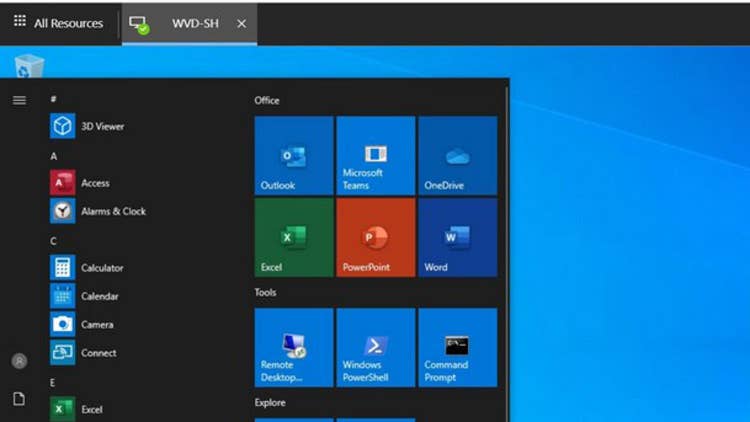Open Remote Desktop tile
The image size is (750, 422).
(x=293, y=347)
